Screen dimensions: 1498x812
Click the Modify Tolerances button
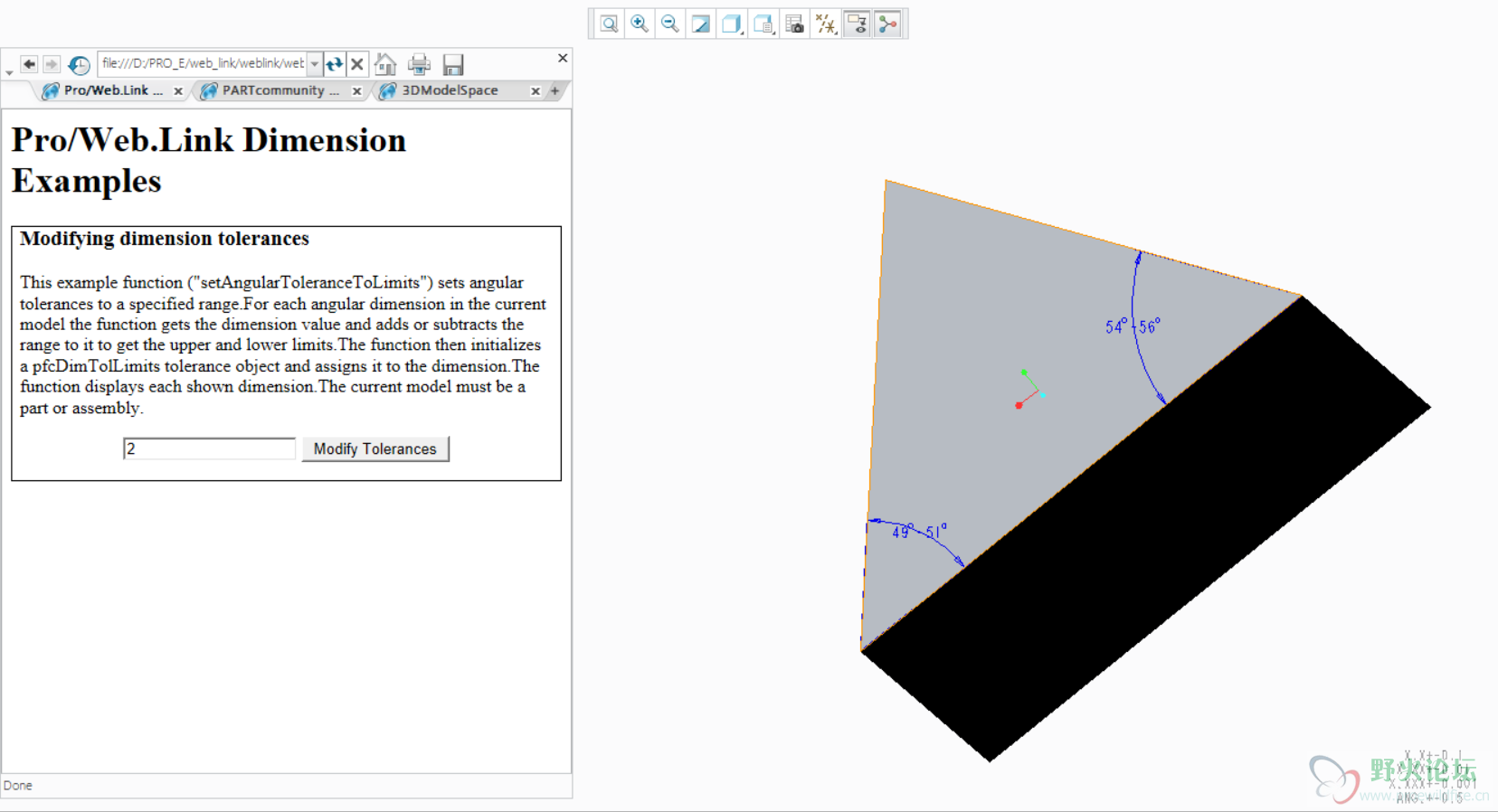point(374,448)
